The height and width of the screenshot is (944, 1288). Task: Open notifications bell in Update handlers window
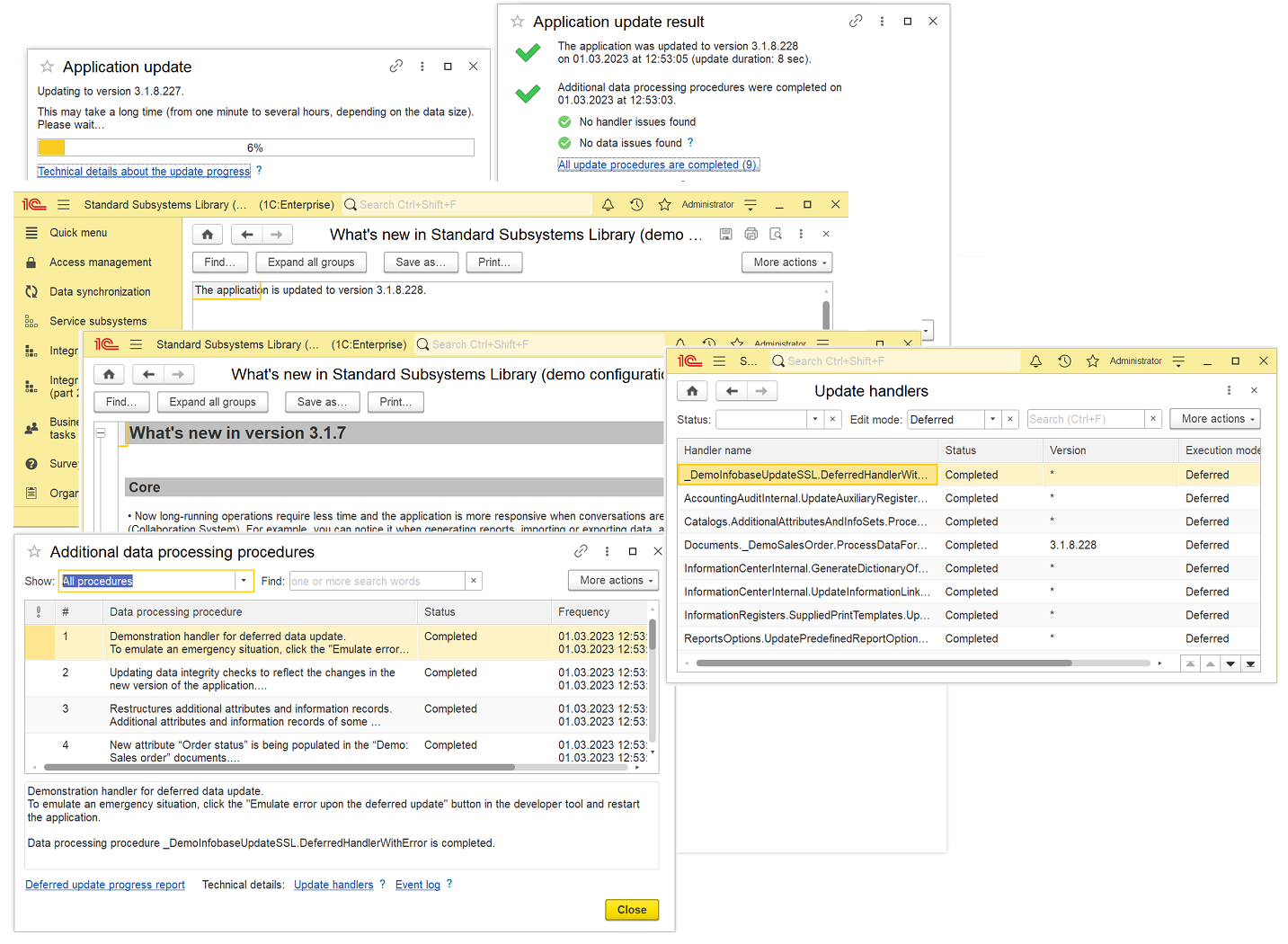[1035, 361]
